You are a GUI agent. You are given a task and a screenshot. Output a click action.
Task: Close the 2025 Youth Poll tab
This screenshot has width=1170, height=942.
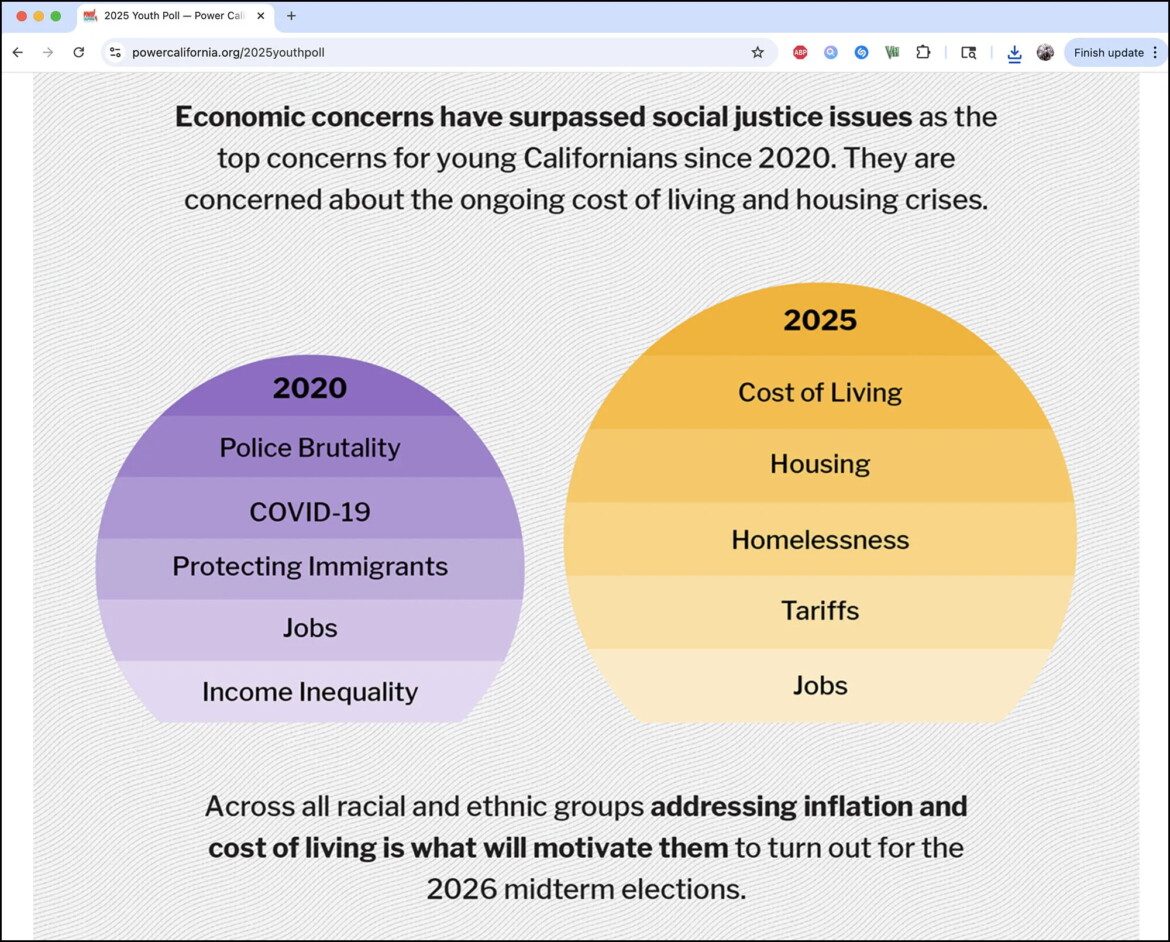260,16
